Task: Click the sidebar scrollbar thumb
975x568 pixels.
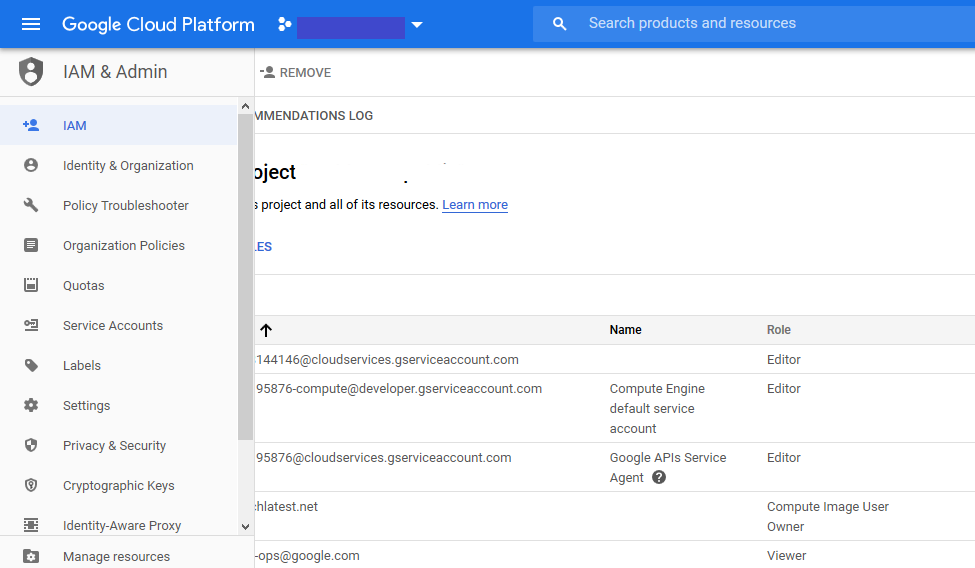Action: (245, 277)
